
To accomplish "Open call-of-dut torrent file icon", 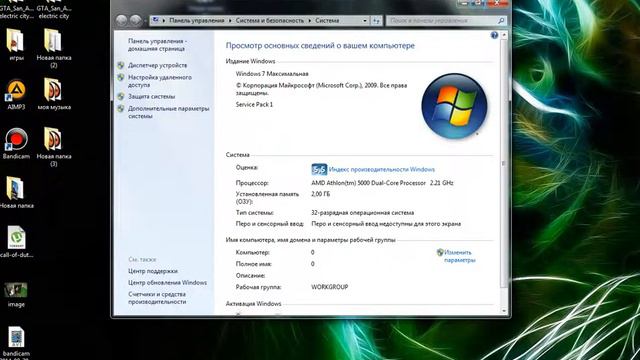I will pyautogui.click(x=16, y=242).
